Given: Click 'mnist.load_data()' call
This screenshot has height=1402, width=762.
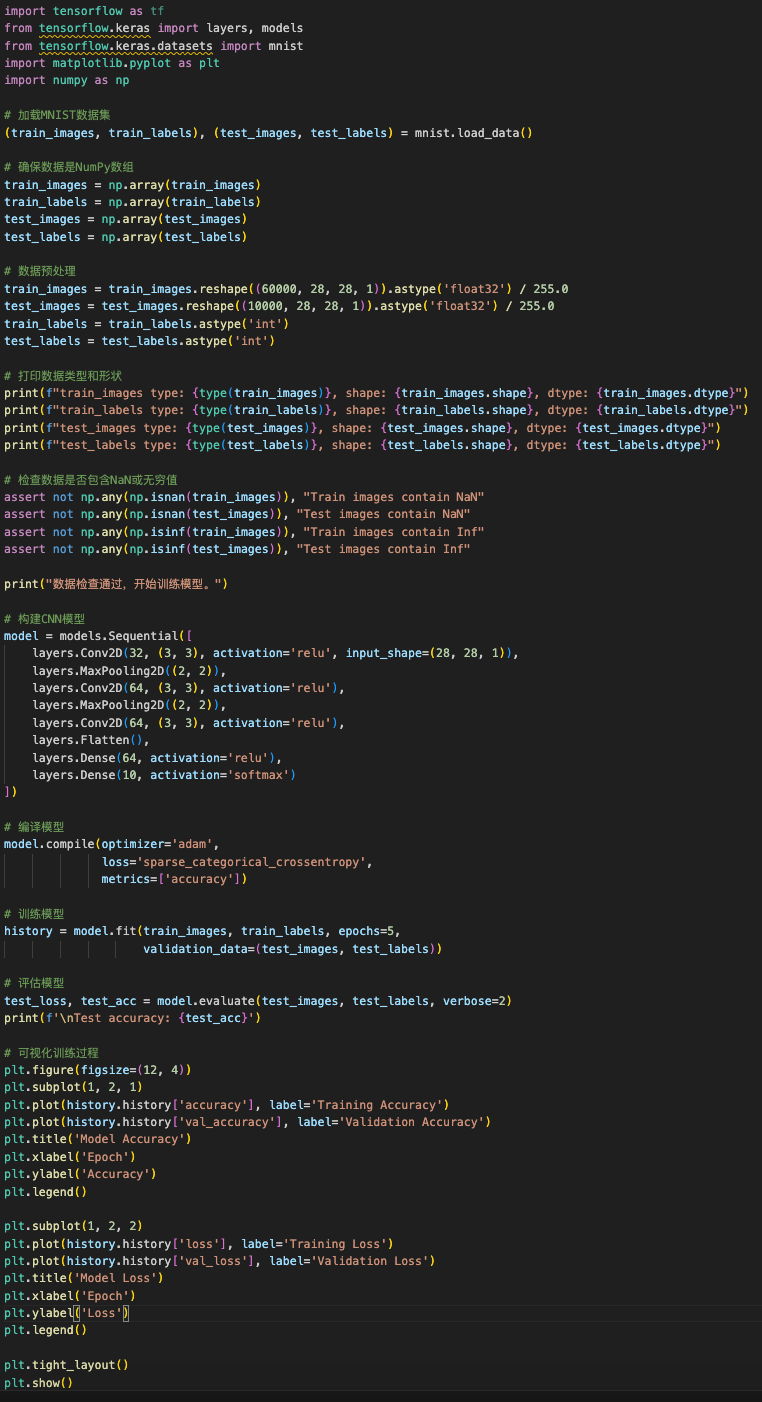Looking at the screenshot, I should click(x=473, y=133).
